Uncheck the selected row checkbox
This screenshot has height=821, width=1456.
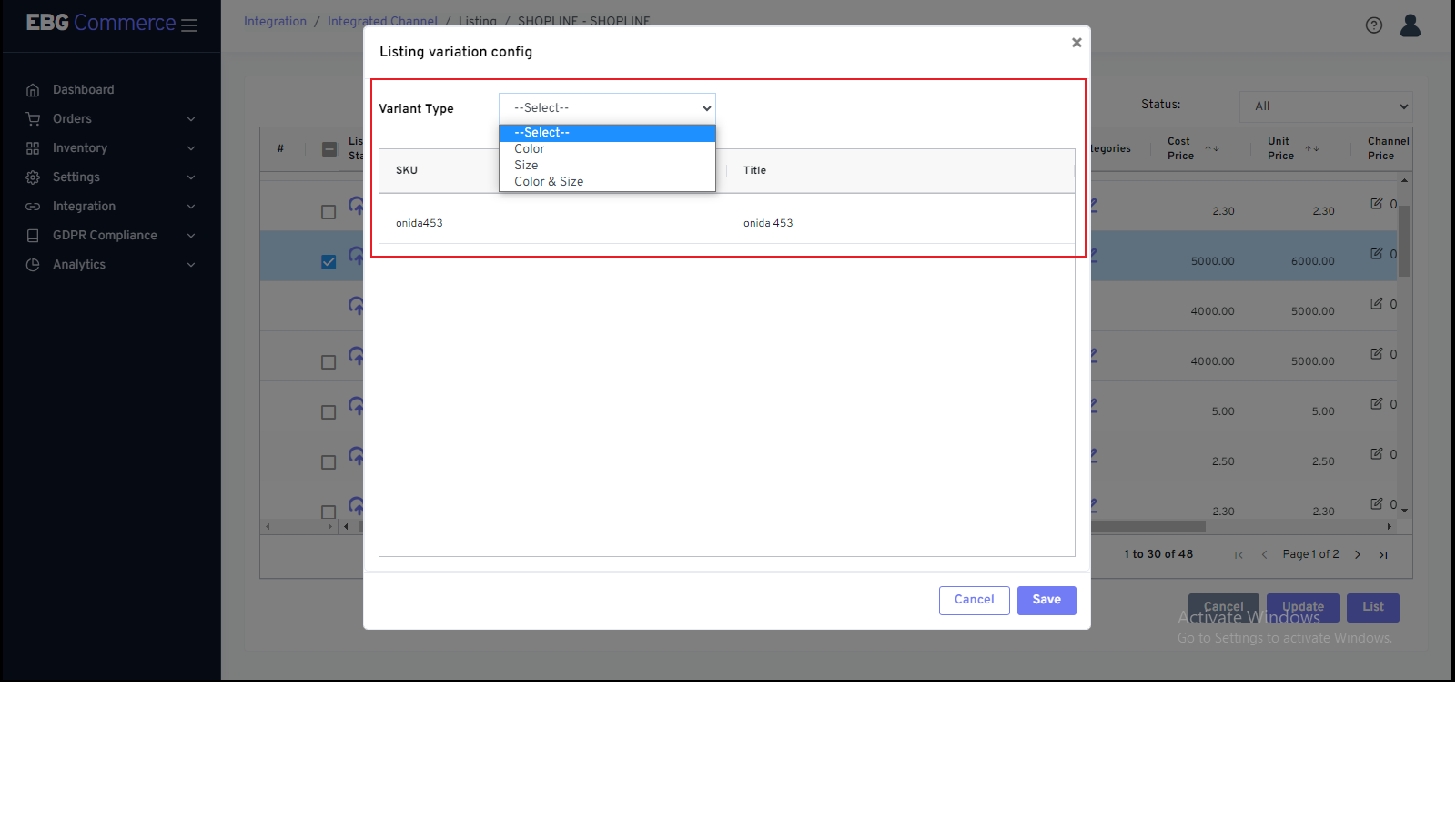click(329, 262)
